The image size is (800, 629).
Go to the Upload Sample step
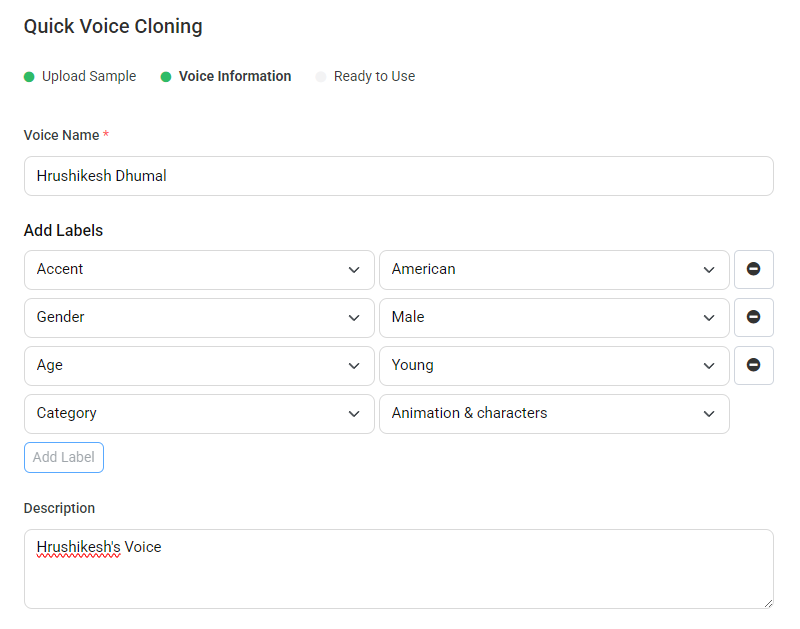[x=89, y=76]
